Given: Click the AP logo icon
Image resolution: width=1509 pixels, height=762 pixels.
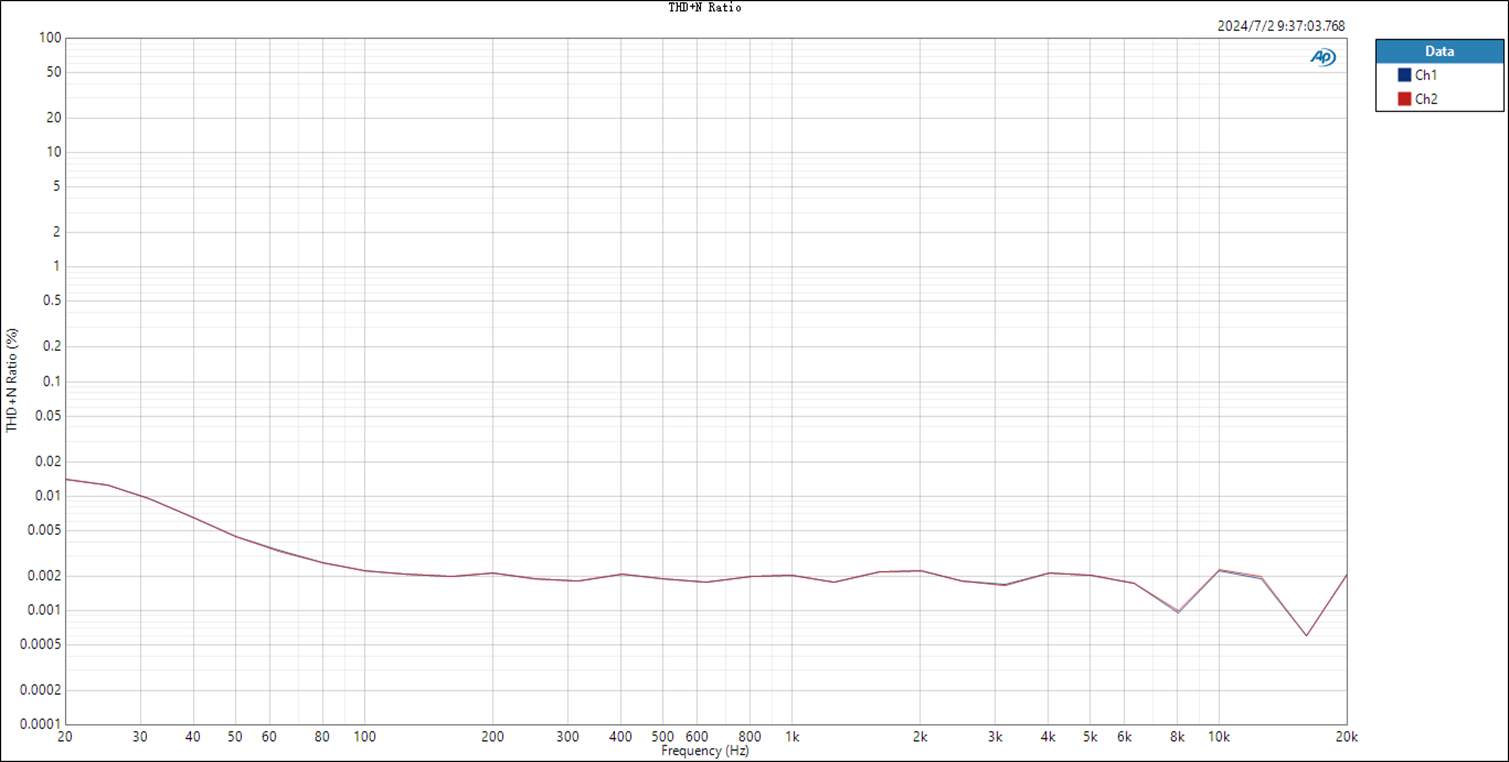Looking at the screenshot, I should [x=1323, y=58].
